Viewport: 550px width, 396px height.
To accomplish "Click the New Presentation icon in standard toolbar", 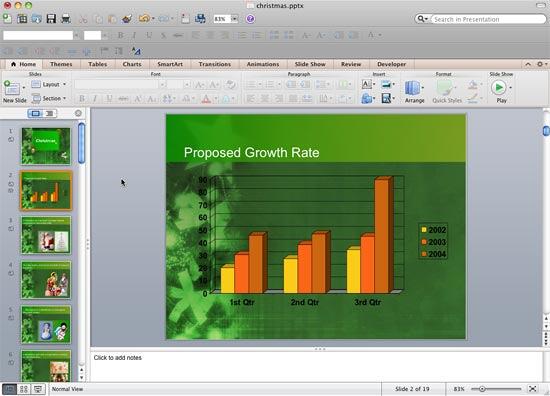I will (x=7, y=18).
